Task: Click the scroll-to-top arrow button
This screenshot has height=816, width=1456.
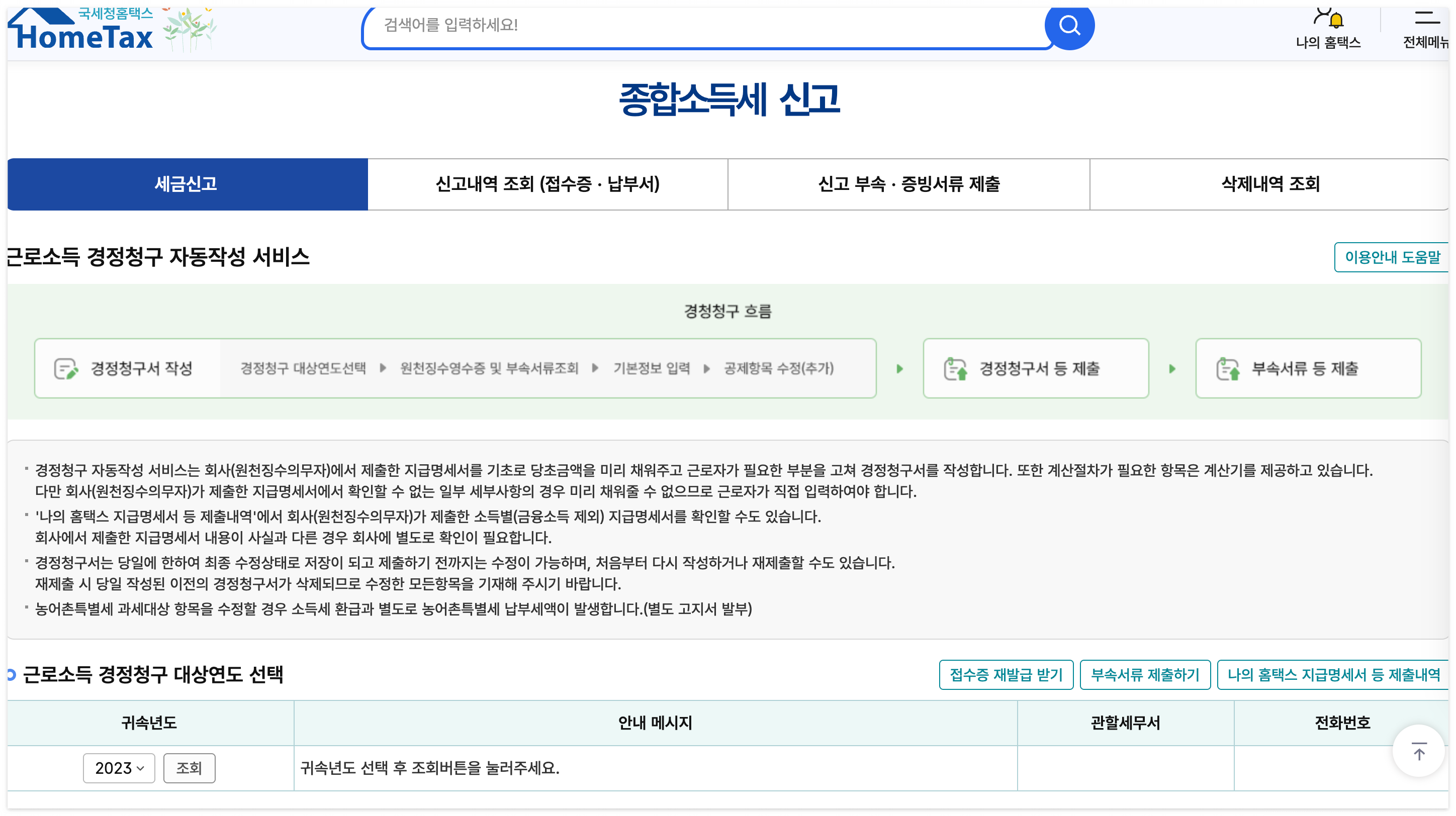Action: coord(1419,751)
